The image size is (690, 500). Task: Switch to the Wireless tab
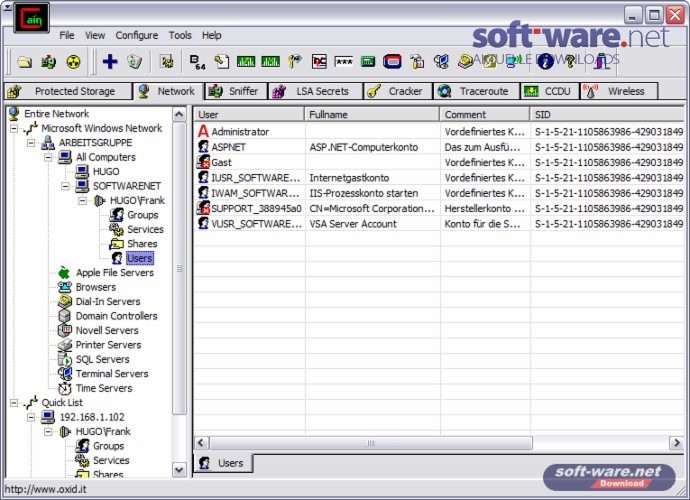coord(619,91)
